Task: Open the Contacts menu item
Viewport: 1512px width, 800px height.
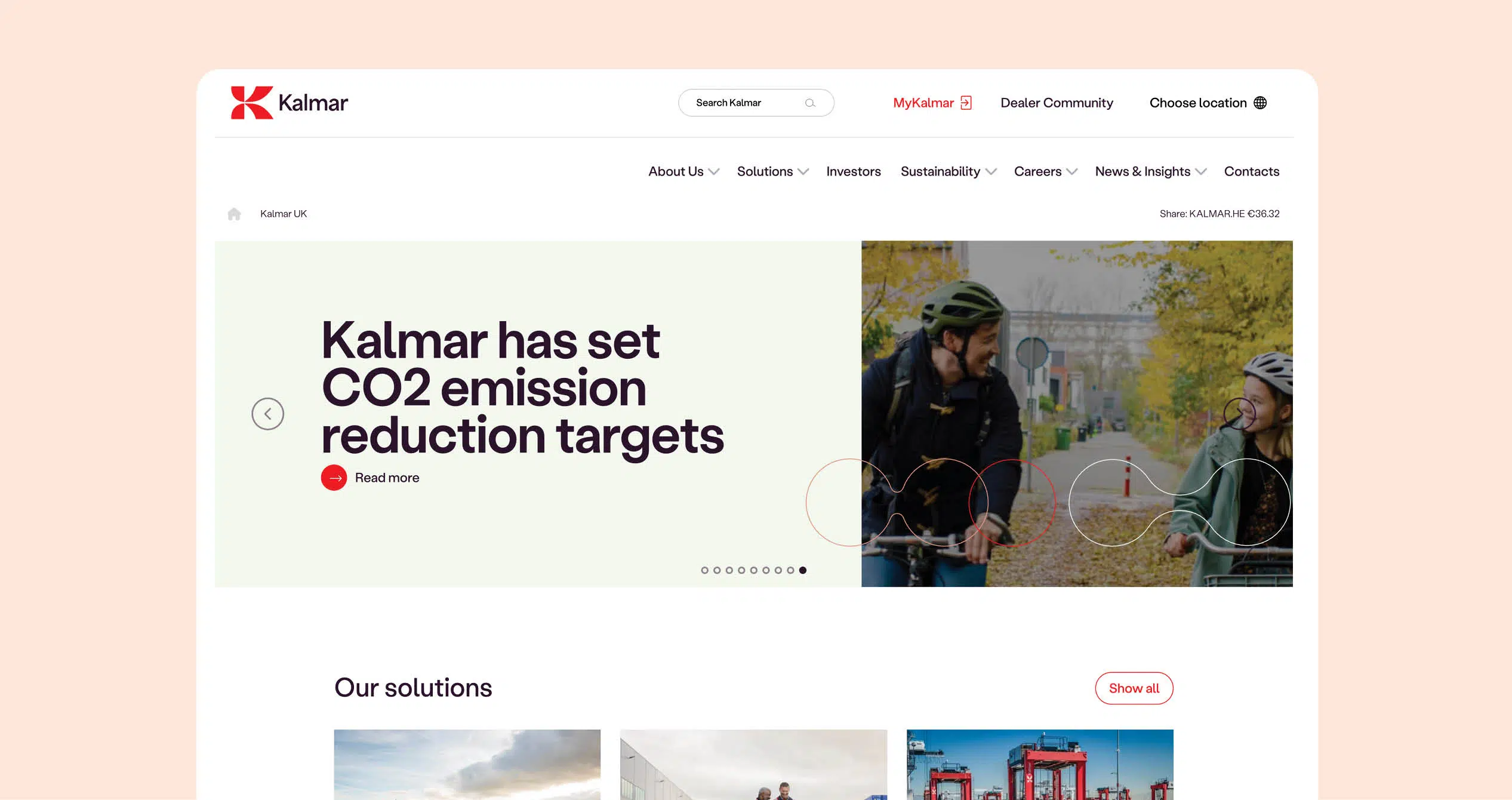Action: click(x=1252, y=171)
